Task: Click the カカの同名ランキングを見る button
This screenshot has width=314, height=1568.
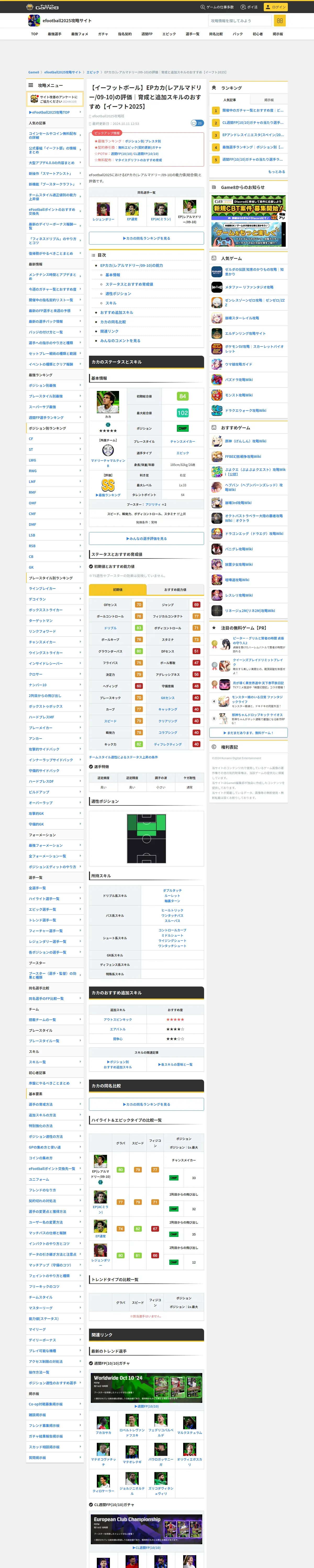Action: (x=146, y=239)
